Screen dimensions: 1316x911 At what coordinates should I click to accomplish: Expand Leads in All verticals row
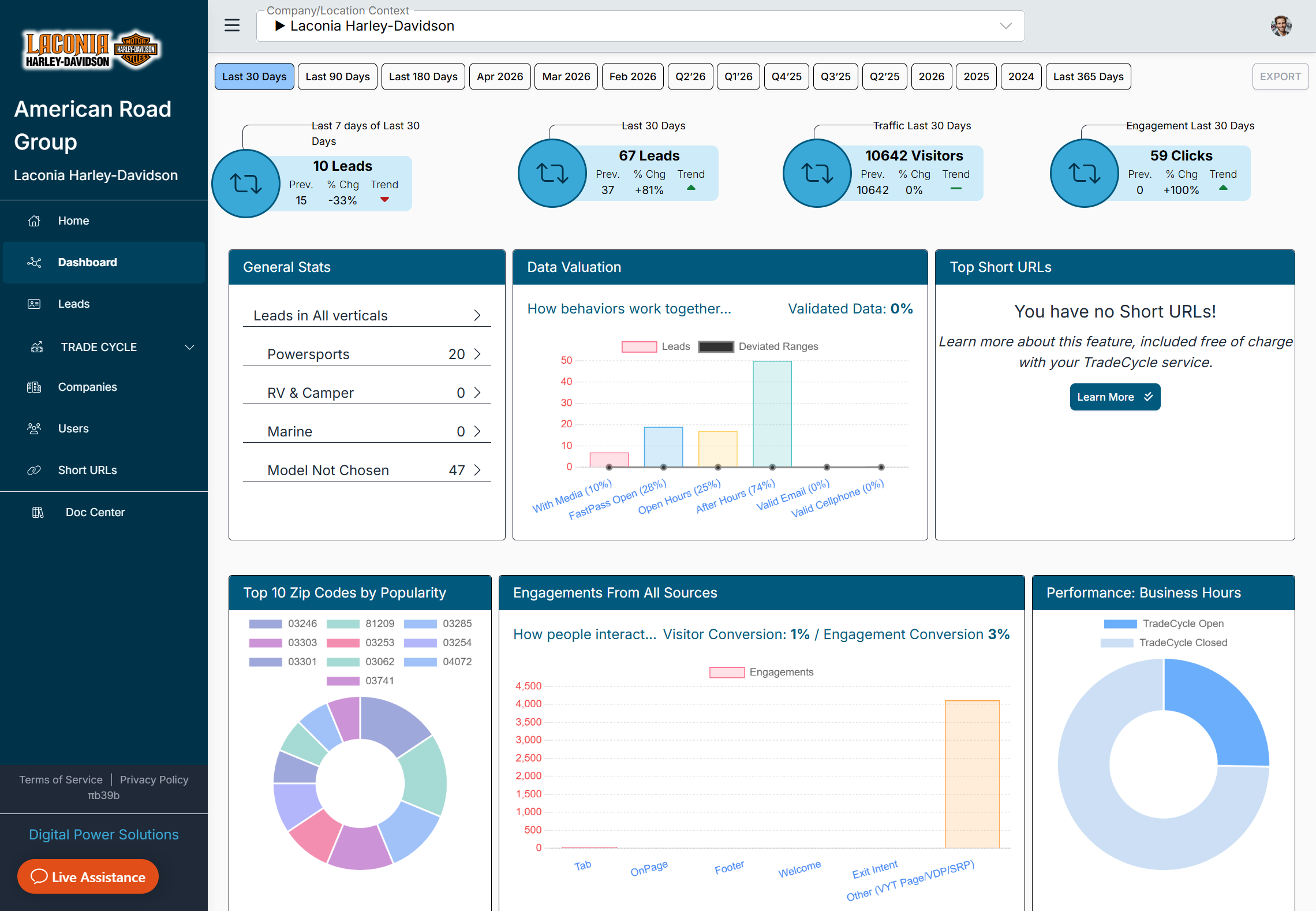[x=367, y=315]
